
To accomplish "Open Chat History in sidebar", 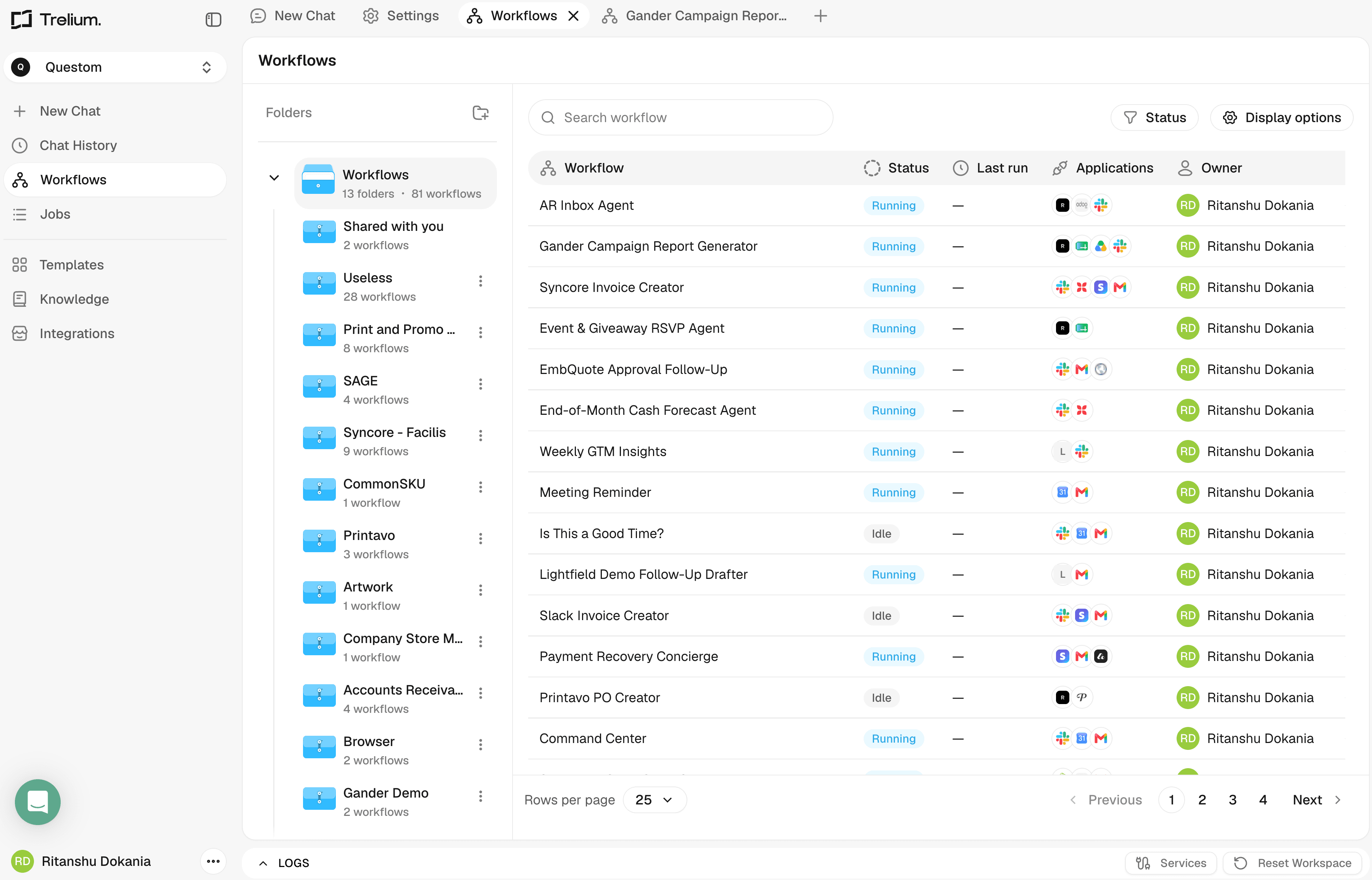I will (x=115, y=145).
